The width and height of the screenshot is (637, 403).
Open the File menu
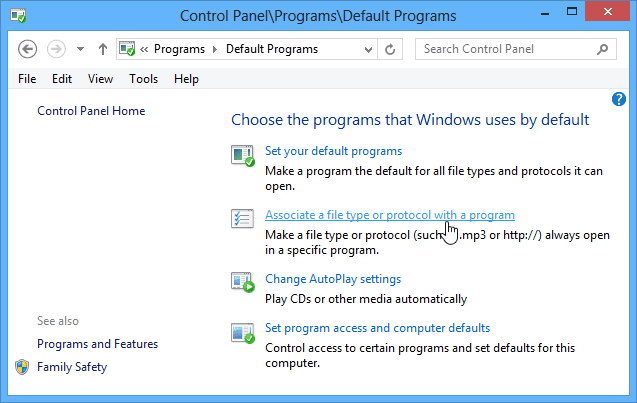(x=27, y=79)
